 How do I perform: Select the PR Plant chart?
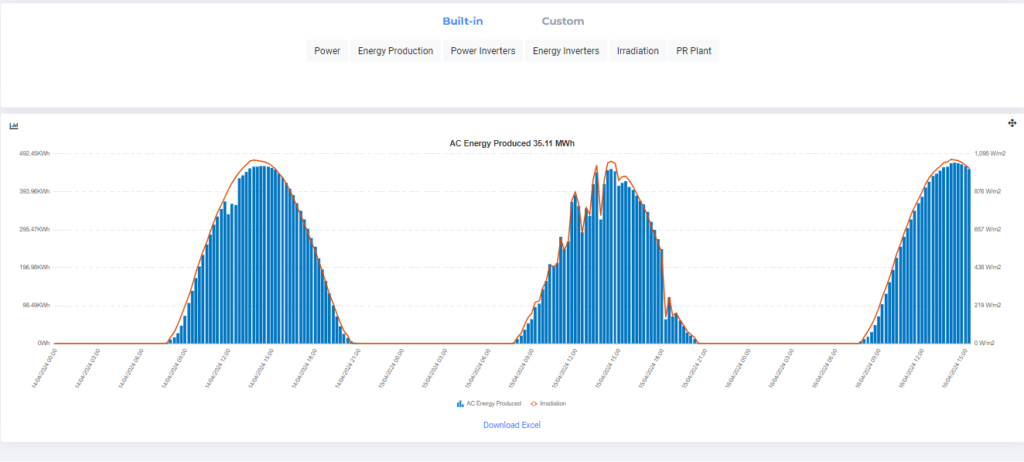click(x=695, y=51)
